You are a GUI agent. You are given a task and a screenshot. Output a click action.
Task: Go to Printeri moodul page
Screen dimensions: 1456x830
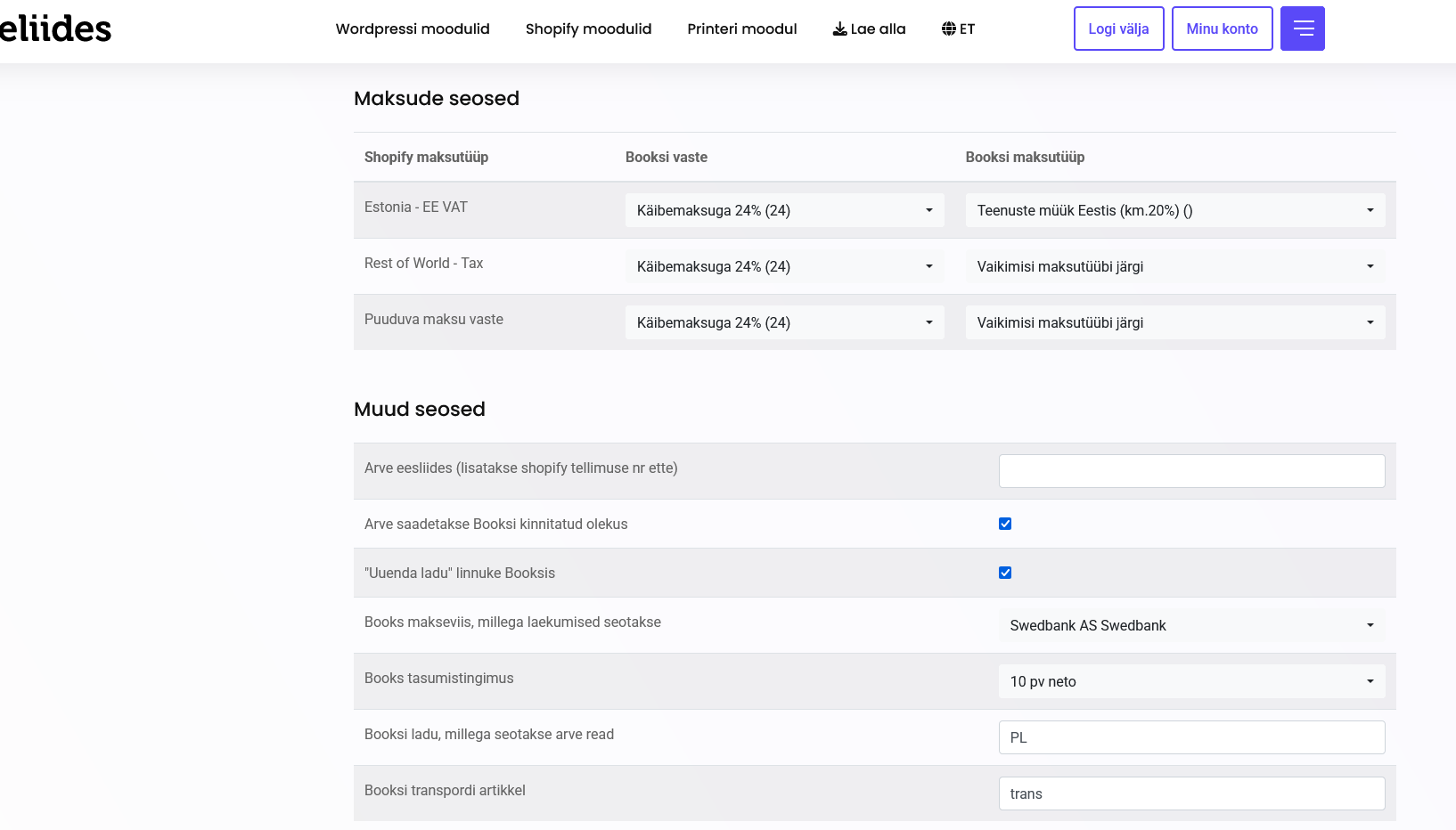point(741,28)
